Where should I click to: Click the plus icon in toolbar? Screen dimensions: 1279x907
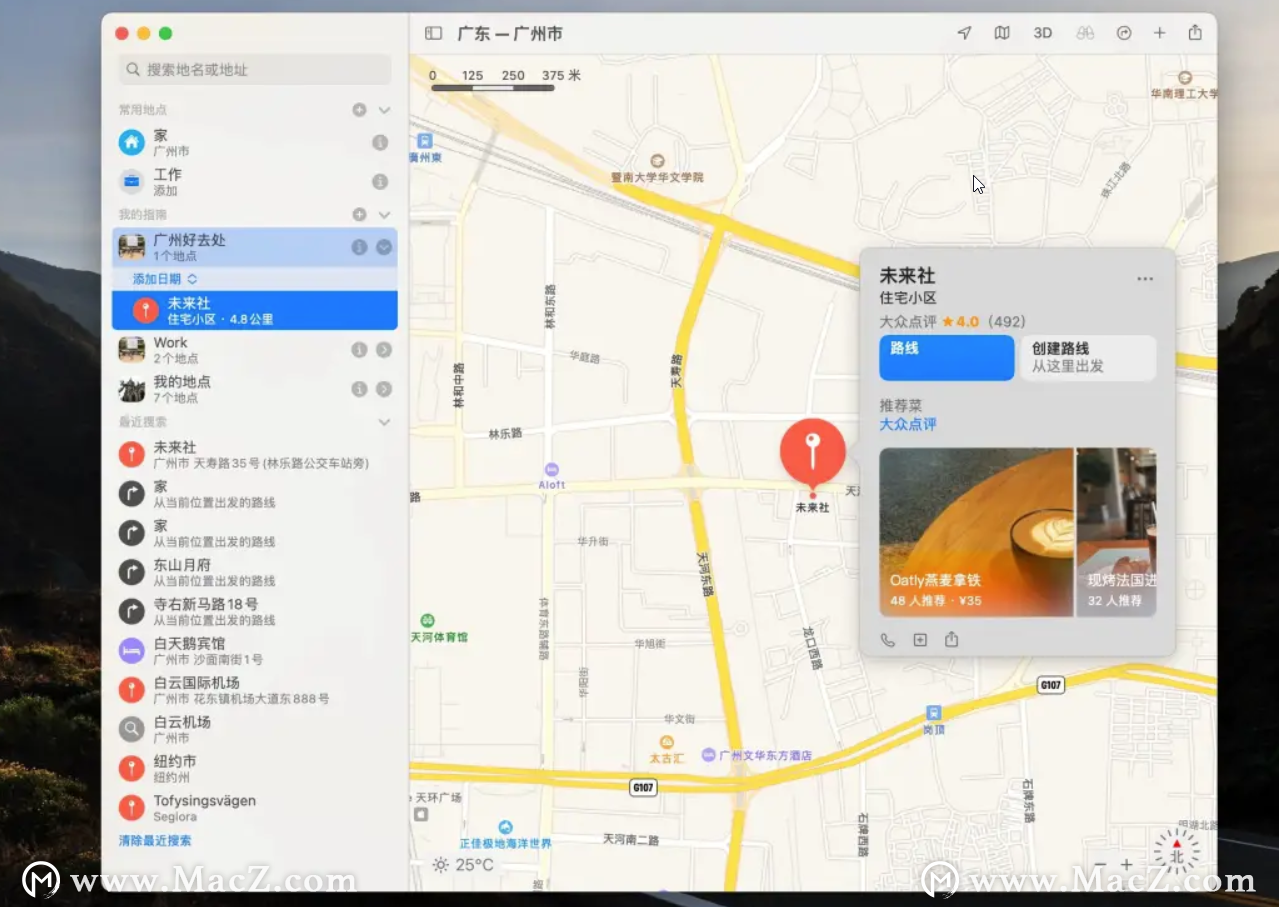(1159, 33)
